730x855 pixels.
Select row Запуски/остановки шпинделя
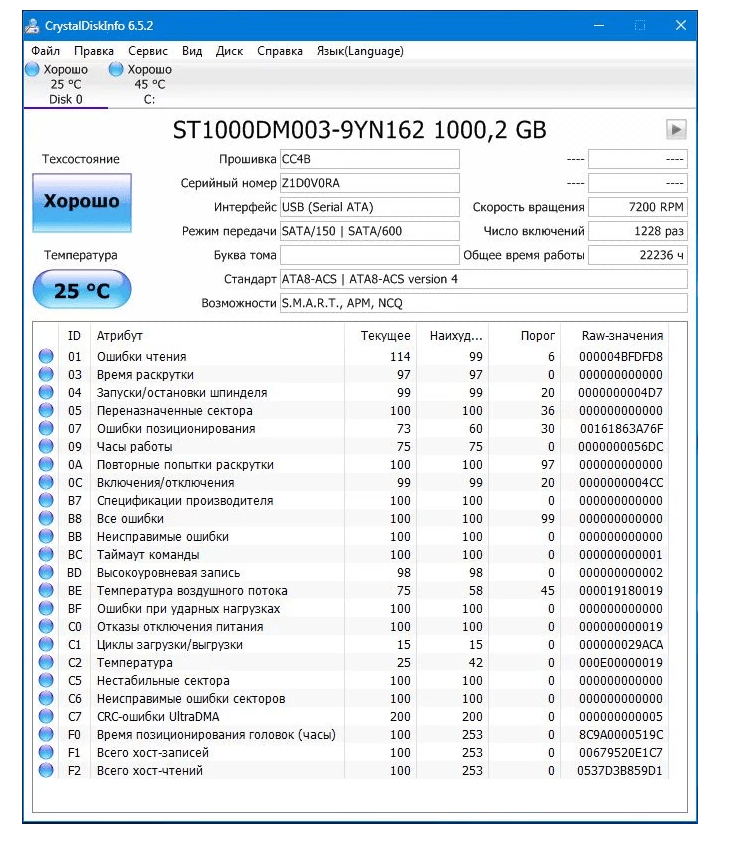click(352, 393)
